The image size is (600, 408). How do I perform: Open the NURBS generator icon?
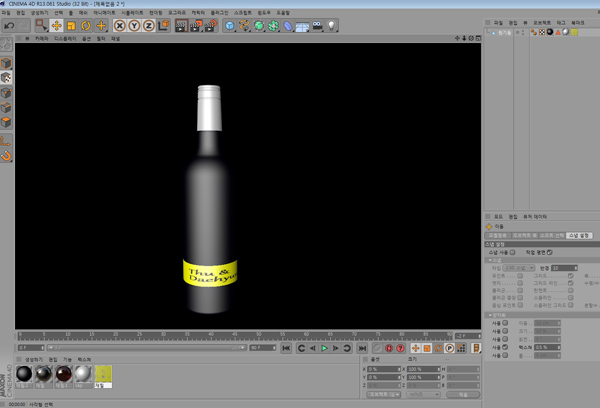tap(259, 26)
